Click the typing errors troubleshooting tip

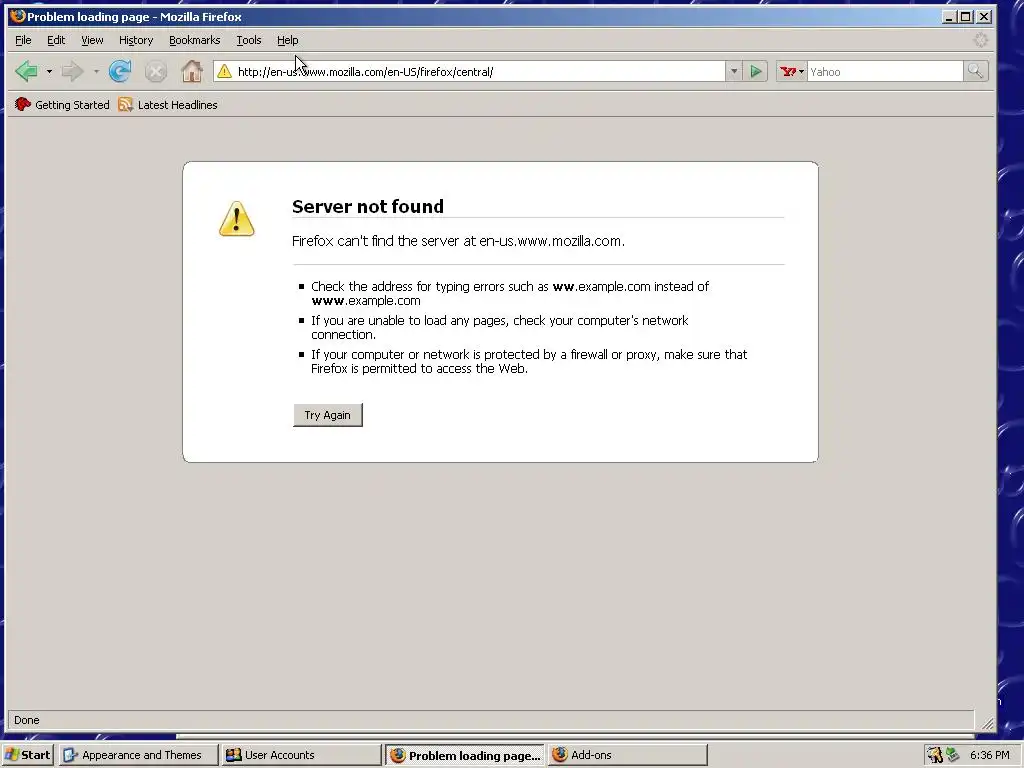(x=510, y=293)
